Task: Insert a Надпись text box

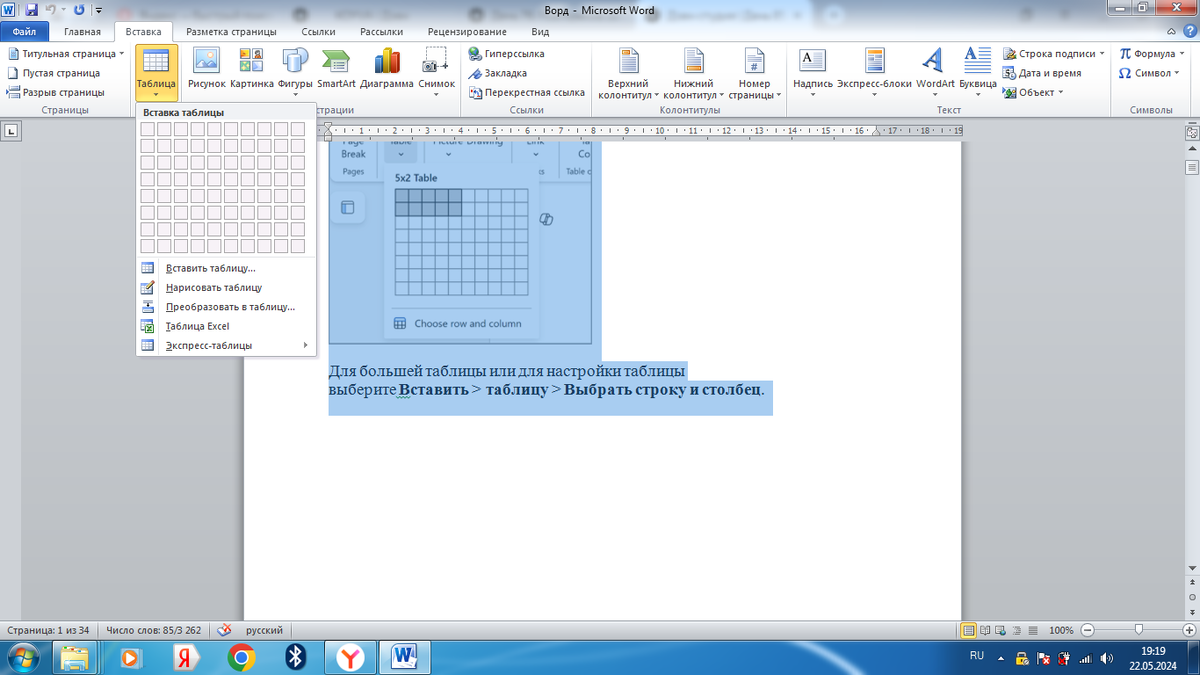Action: tap(812, 72)
